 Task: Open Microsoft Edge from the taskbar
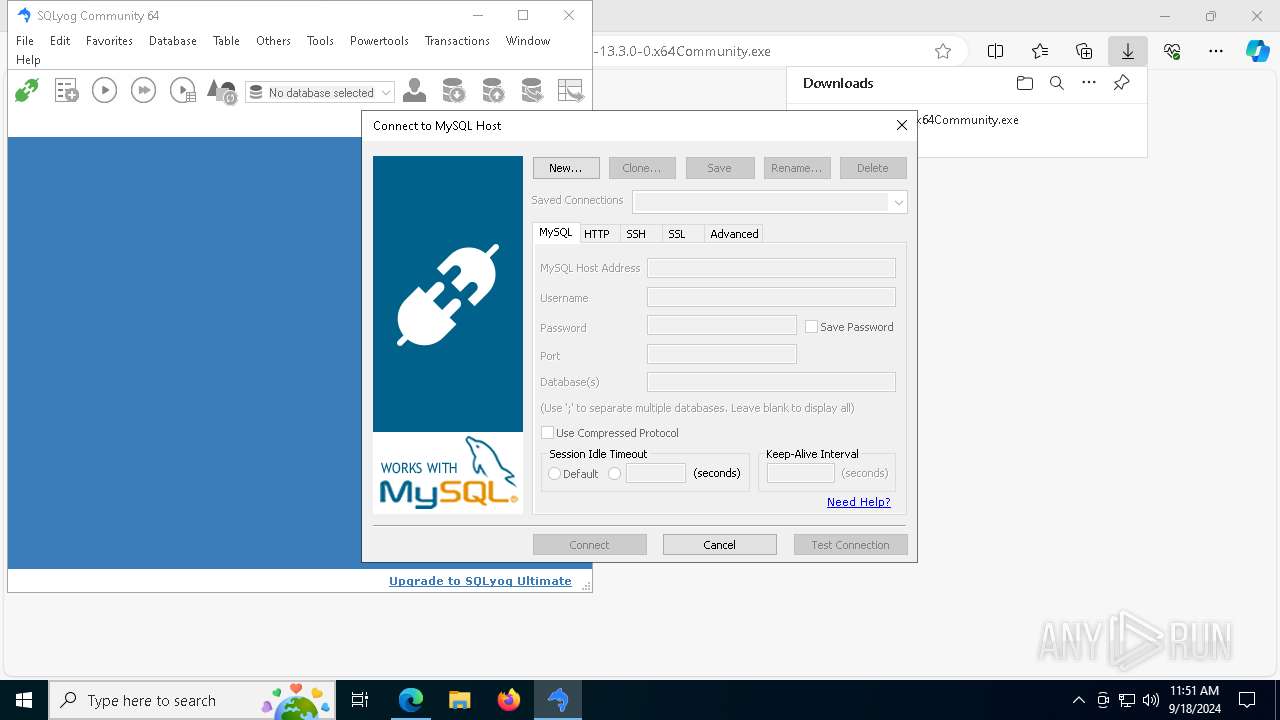[410, 700]
